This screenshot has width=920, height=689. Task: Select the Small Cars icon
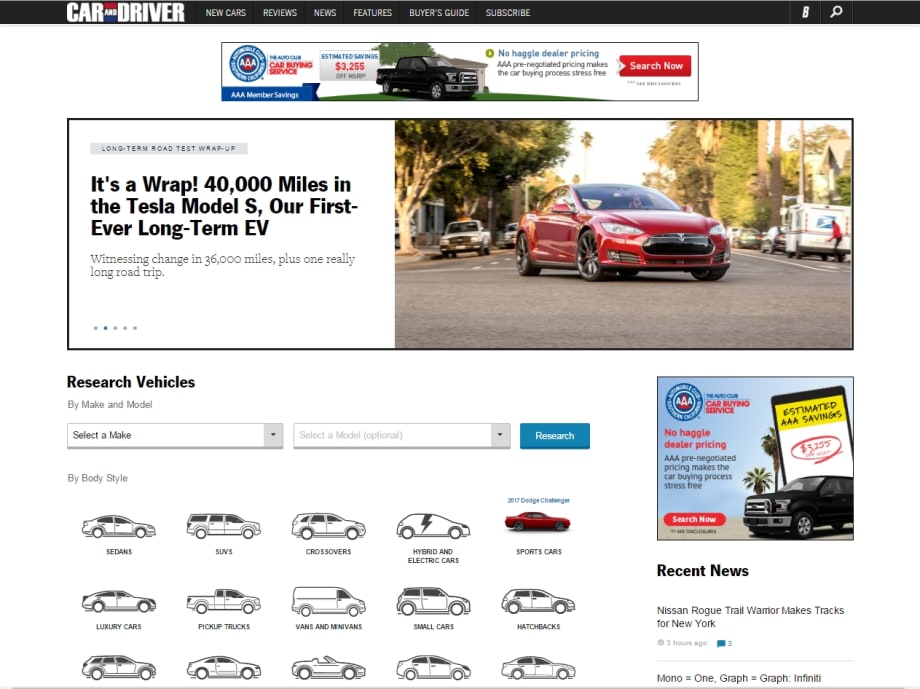[x=432, y=602]
